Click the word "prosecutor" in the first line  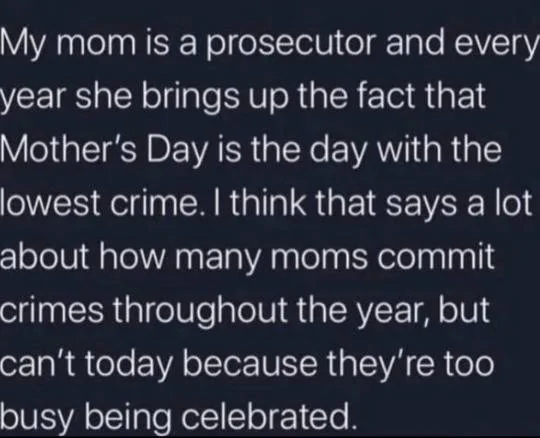(x=290, y=45)
